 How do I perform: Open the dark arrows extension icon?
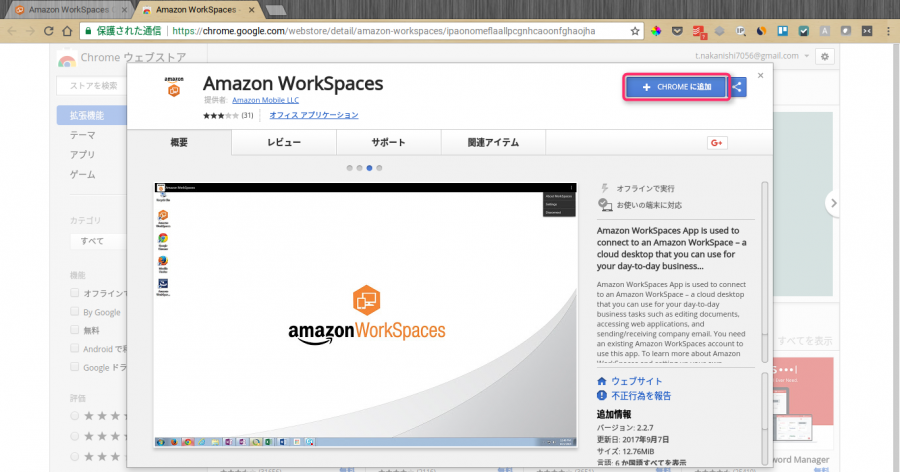pyautogui.click(x=867, y=31)
